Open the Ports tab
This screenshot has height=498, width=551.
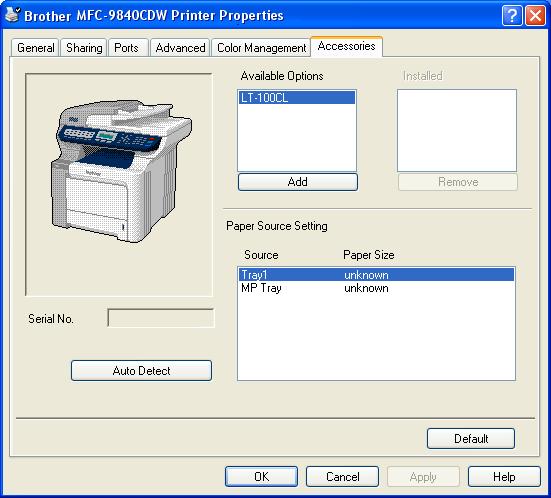click(126, 48)
